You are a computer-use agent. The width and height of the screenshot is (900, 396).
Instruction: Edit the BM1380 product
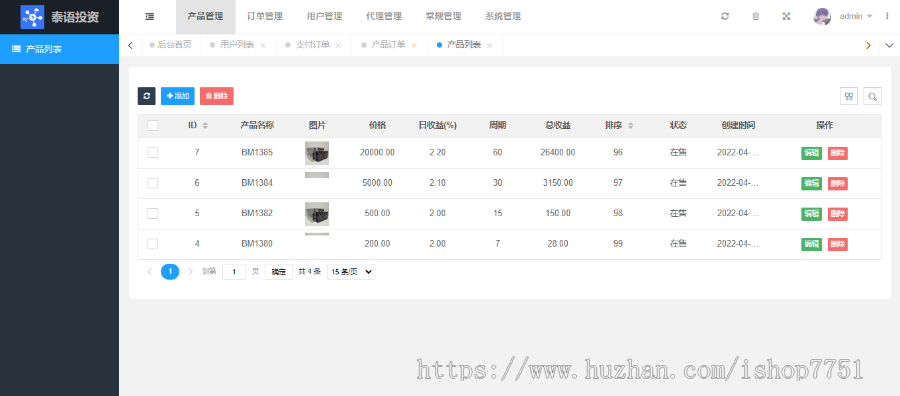pyautogui.click(x=812, y=244)
